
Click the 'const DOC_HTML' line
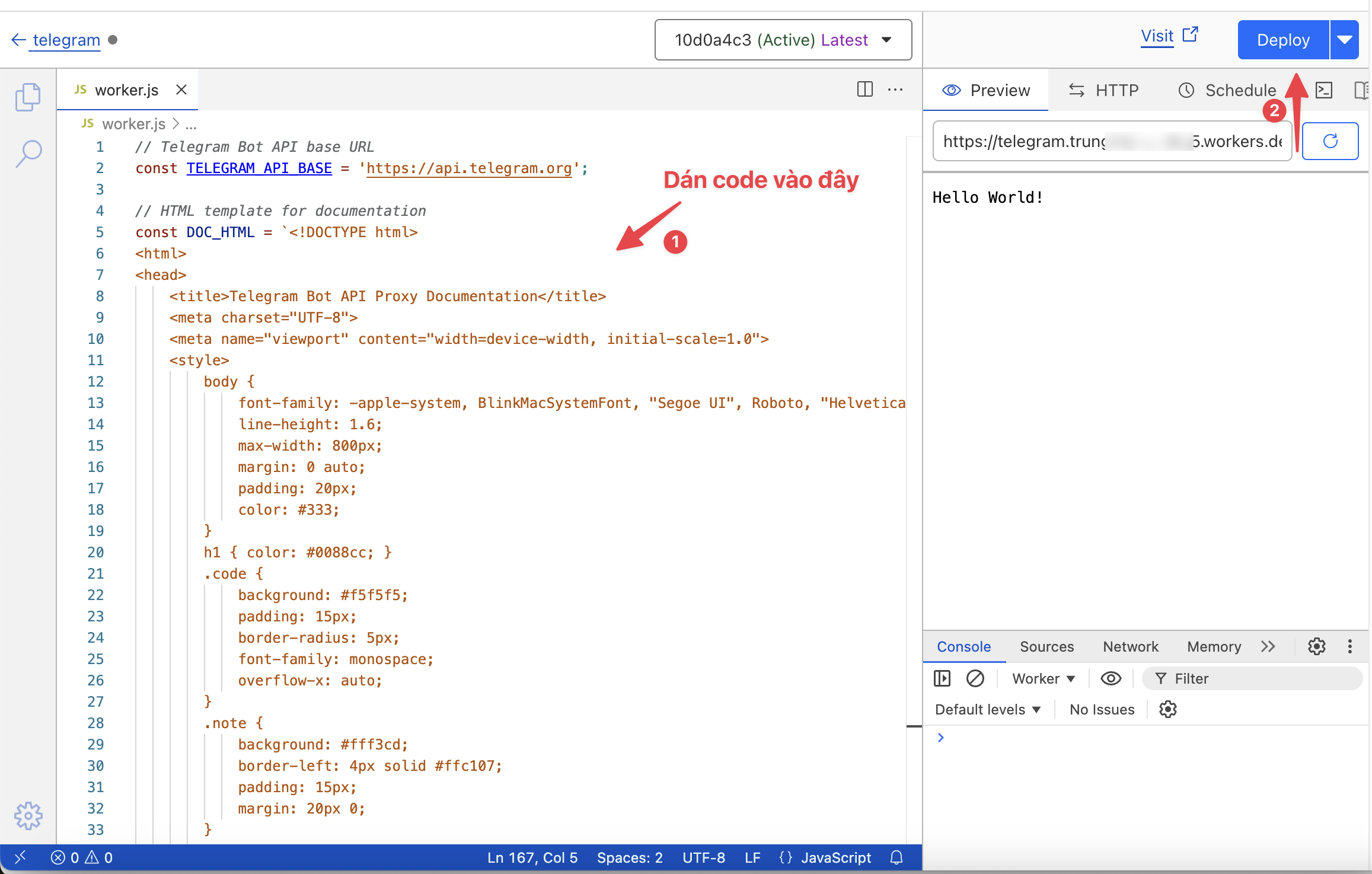tap(276, 232)
